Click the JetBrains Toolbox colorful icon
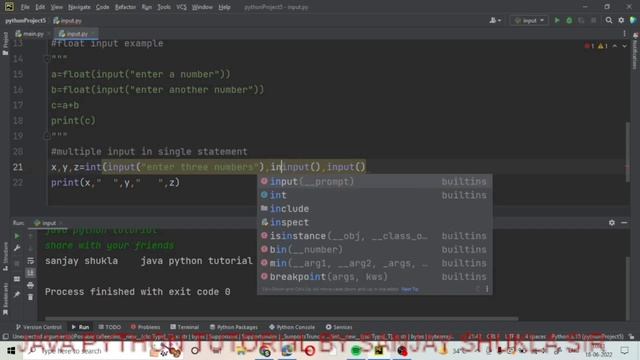The width and height of the screenshot is (640, 360). [633, 20]
